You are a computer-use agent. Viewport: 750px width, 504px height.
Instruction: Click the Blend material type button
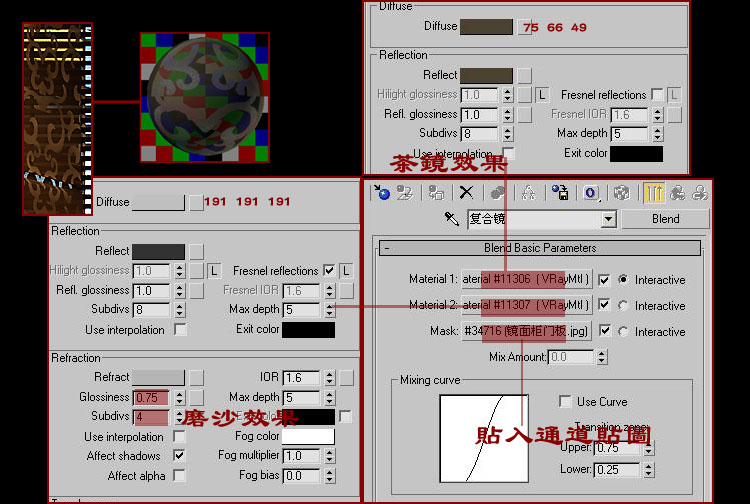pos(665,219)
